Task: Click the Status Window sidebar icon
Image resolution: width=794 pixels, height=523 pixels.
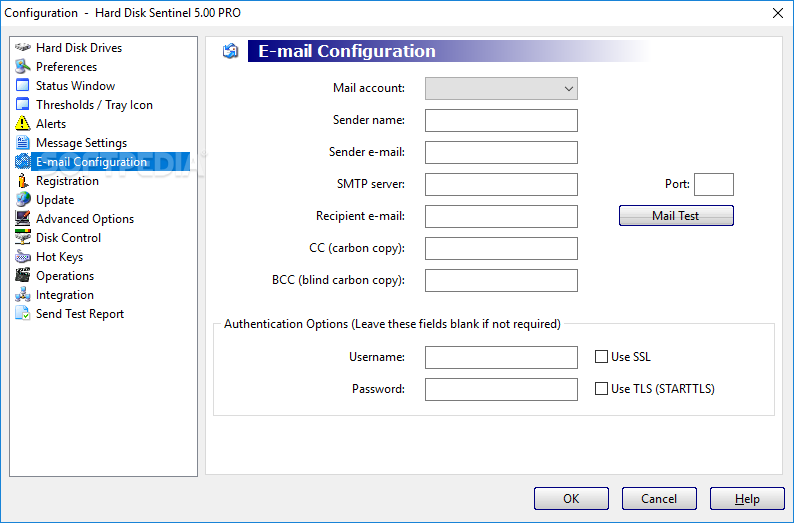Action: (x=23, y=86)
